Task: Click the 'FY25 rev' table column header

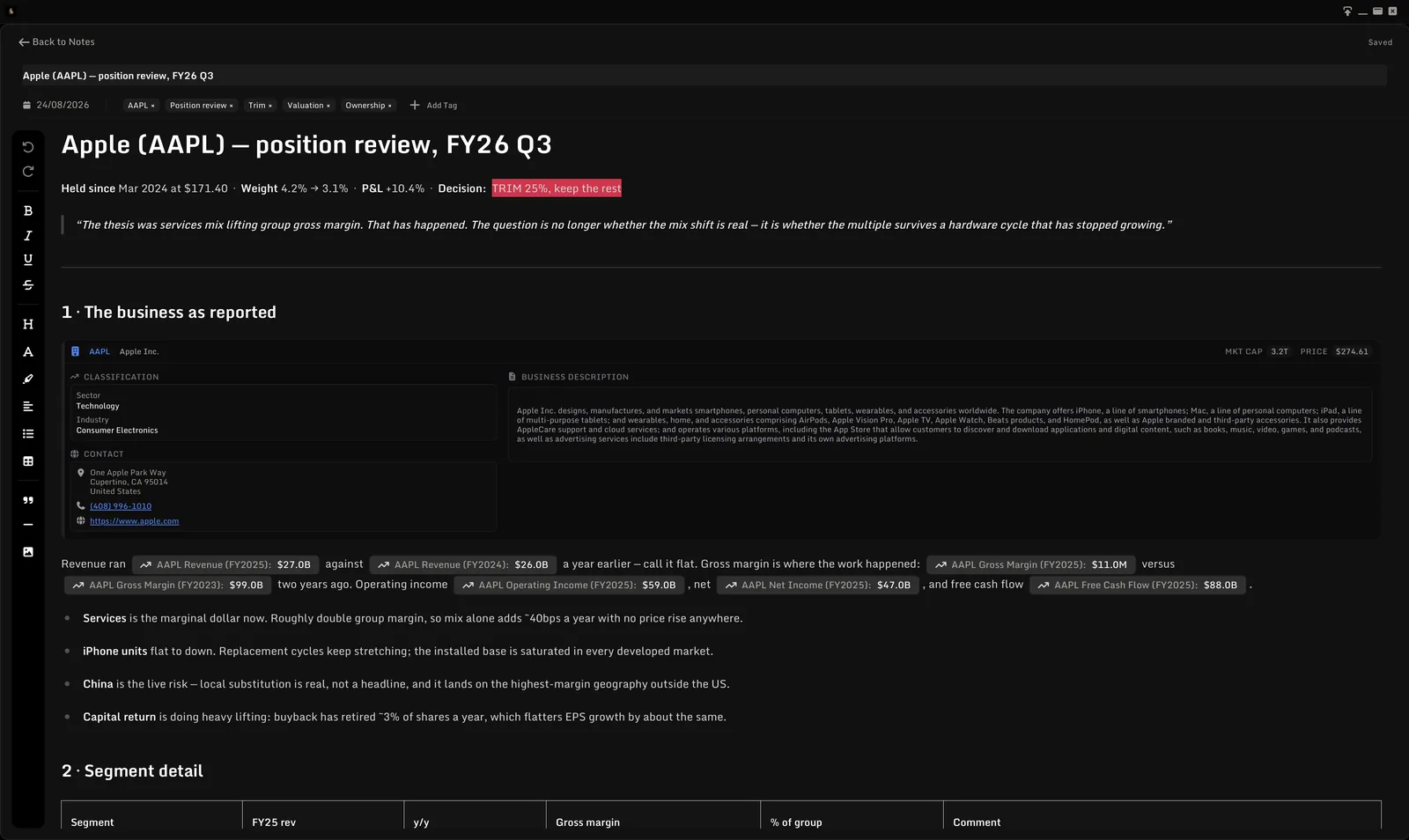Action: 274,822
